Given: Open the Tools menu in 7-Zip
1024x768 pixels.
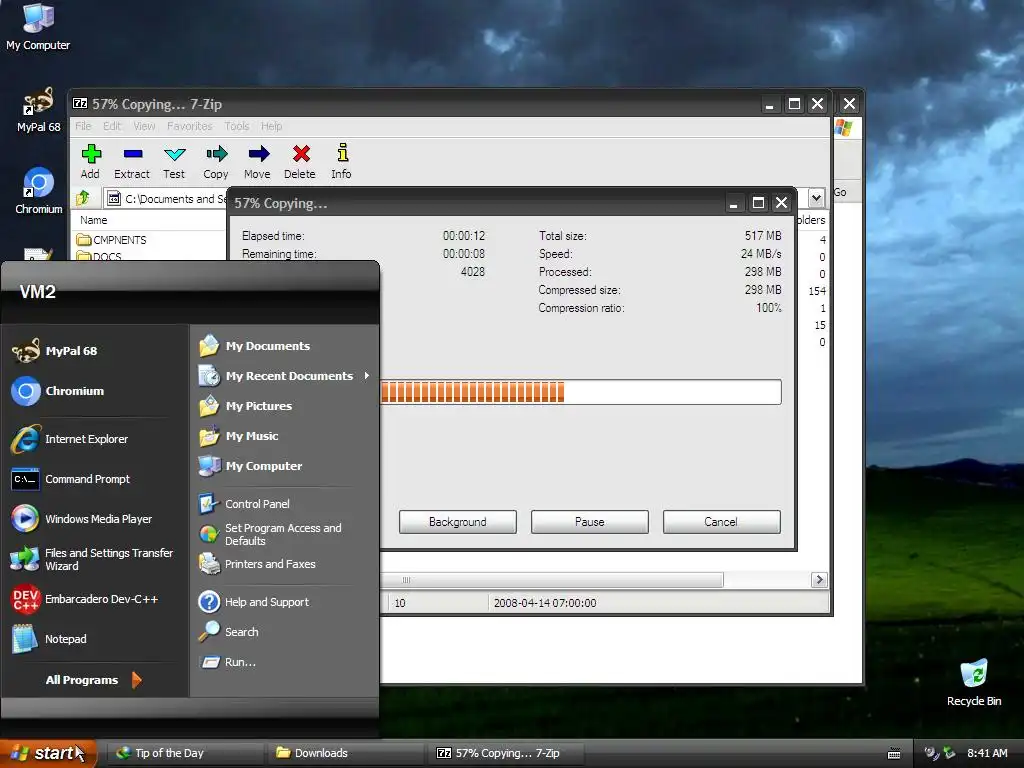Looking at the screenshot, I should (236, 126).
